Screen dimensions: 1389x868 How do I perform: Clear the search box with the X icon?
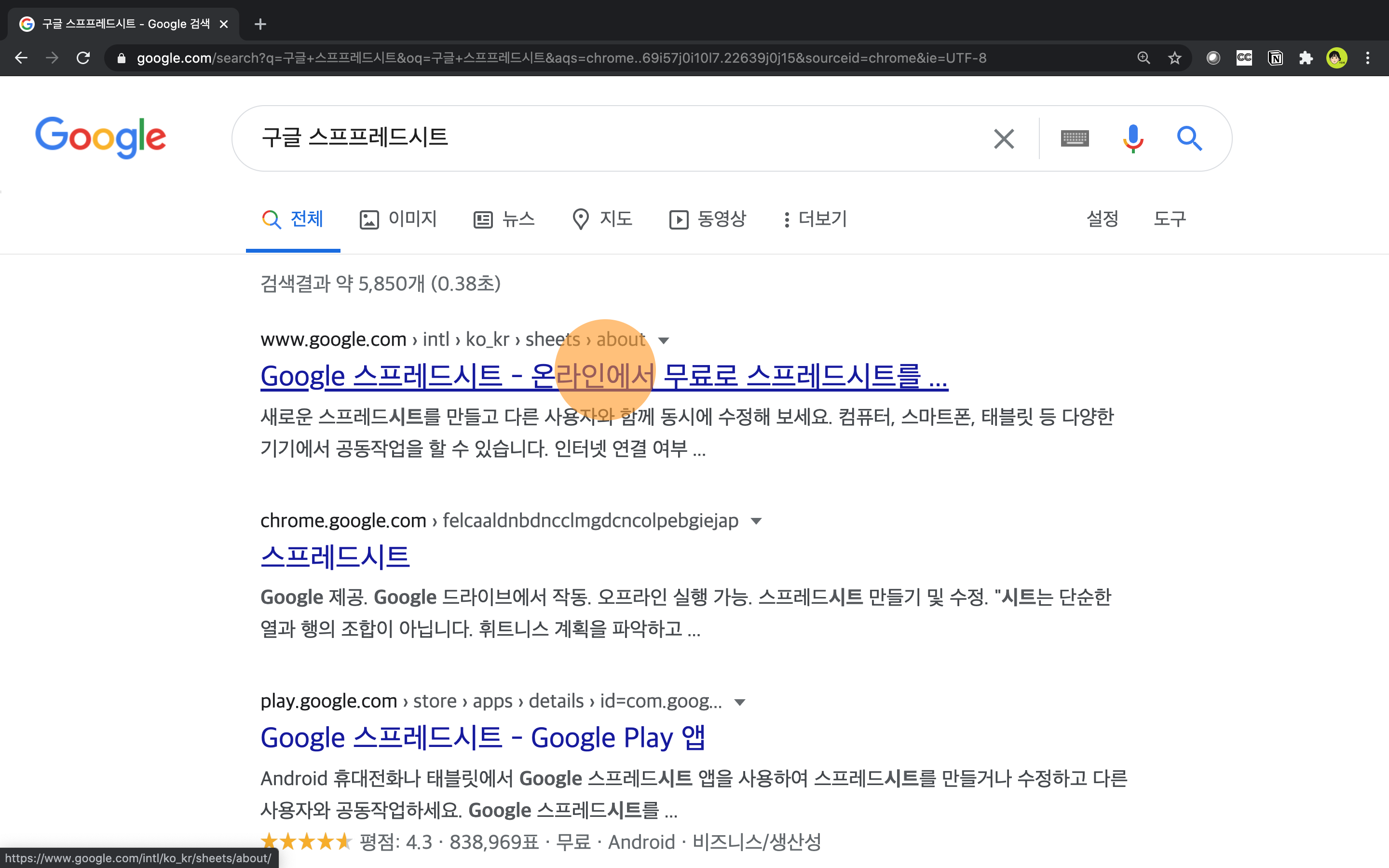point(1003,138)
